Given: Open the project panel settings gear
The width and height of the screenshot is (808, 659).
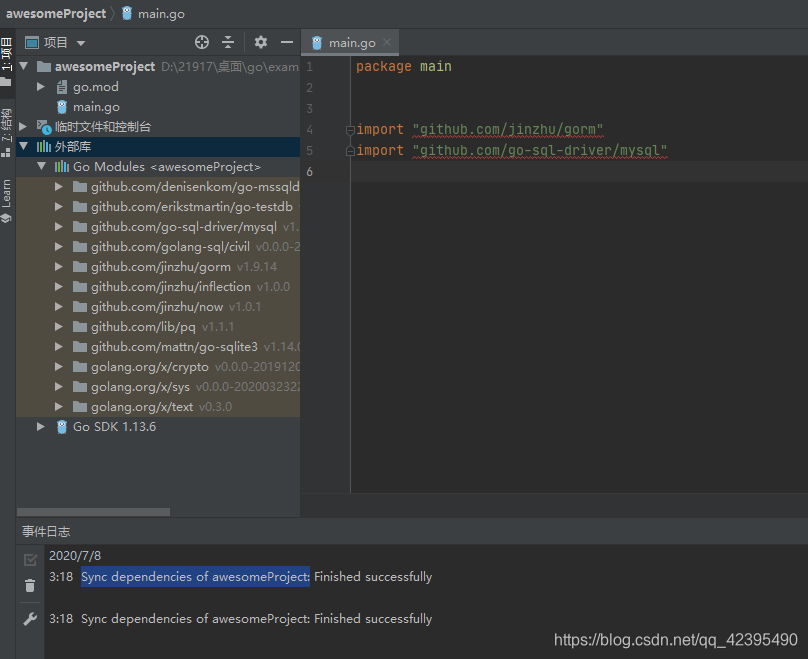Looking at the screenshot, I should [259, 42].
